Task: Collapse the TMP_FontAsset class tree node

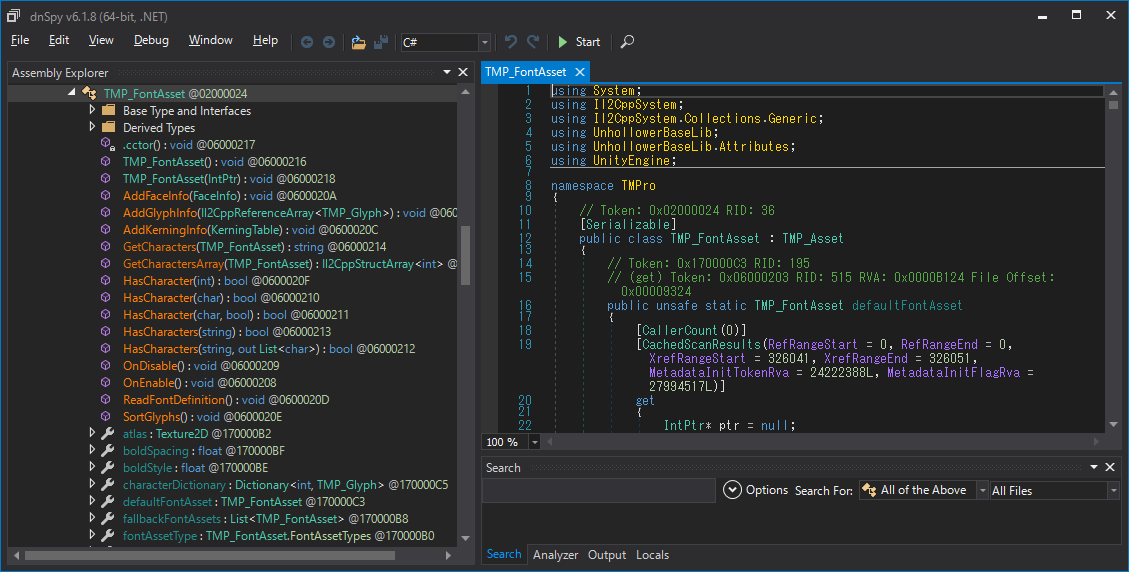Action: [71, 92]
